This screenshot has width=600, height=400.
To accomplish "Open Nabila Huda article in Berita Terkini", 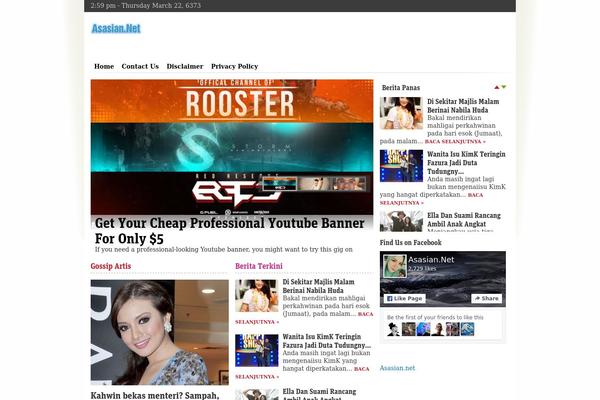I will (x=318, y=286).
